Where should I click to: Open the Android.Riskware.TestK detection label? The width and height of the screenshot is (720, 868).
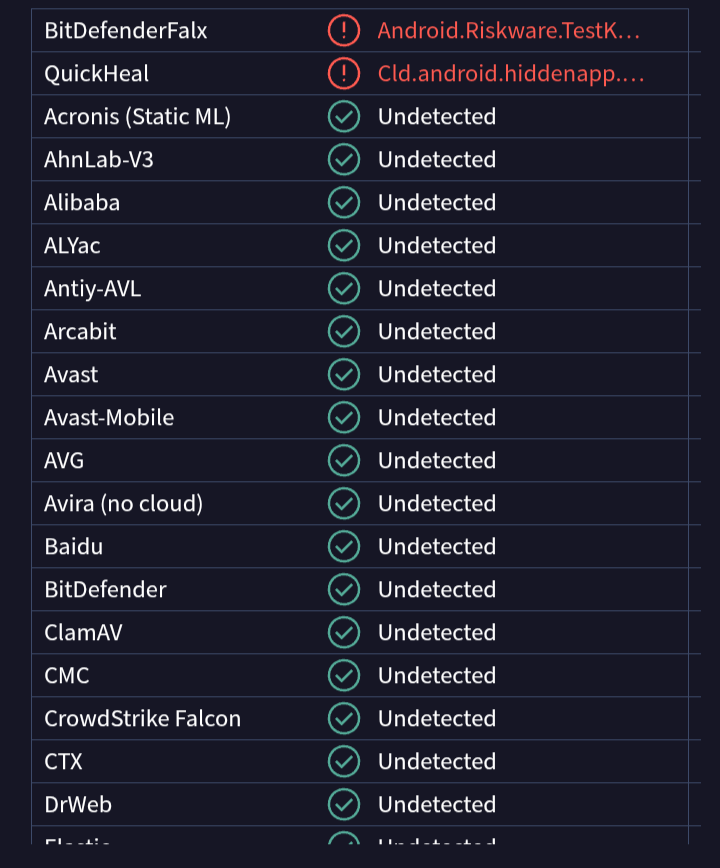tap(508, 30)
